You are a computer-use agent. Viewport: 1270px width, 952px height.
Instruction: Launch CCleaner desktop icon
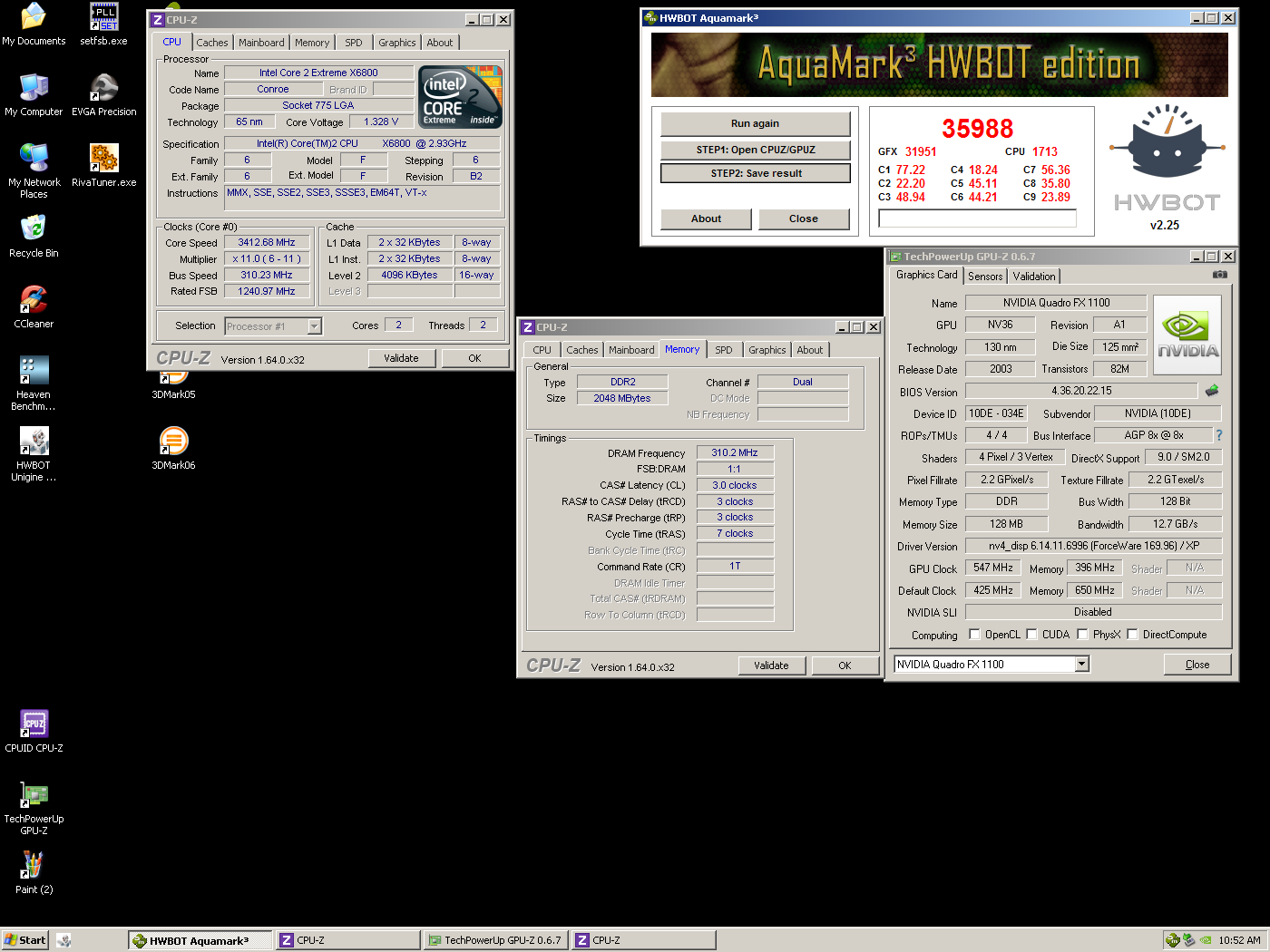pyautogui.click(x=34, y=307)
